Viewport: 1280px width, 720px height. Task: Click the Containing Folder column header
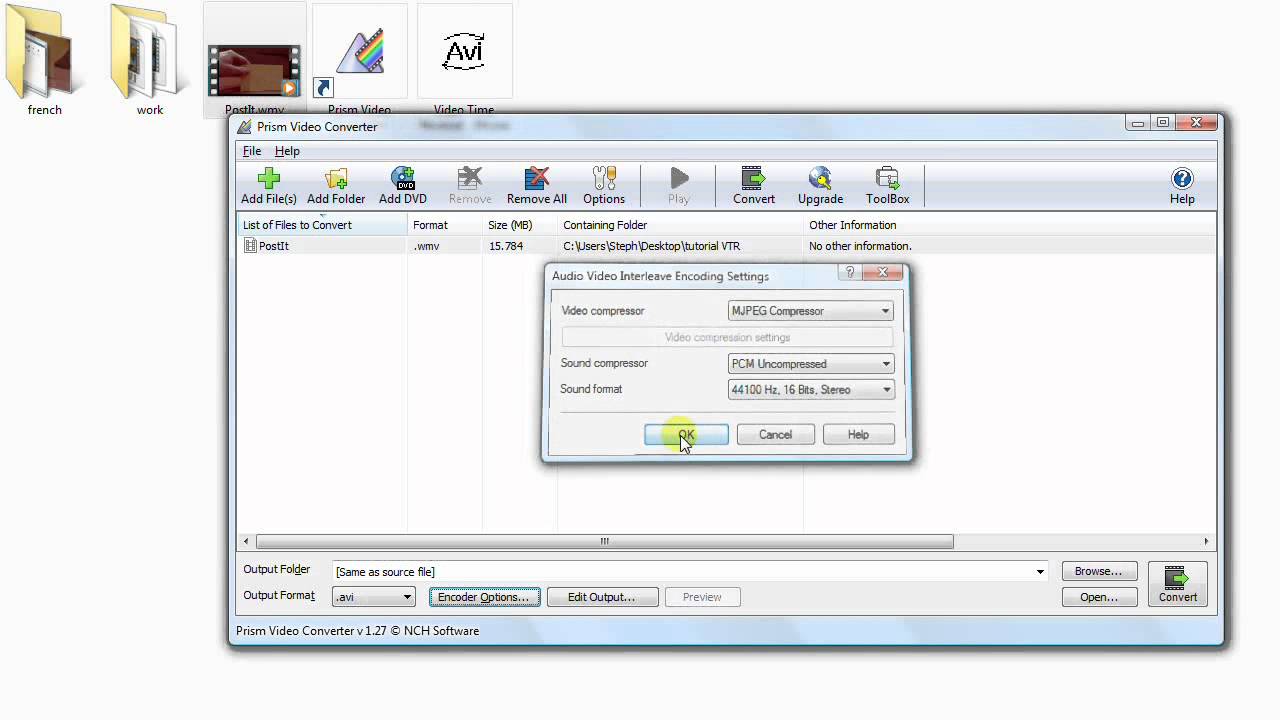pyautogui.click(x=680, y=225)
